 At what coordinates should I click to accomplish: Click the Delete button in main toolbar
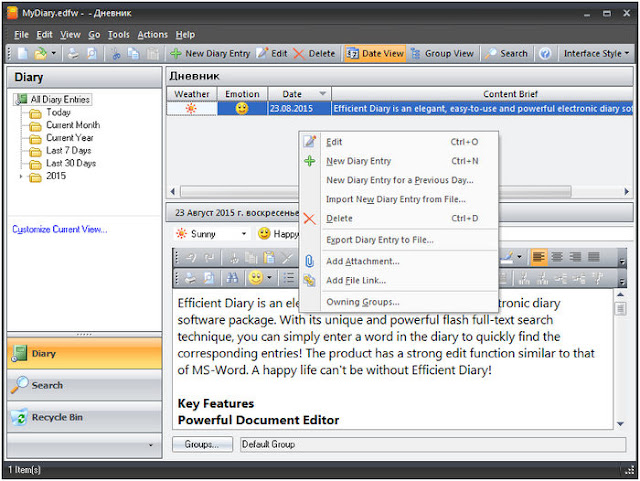tap(314, 53)
